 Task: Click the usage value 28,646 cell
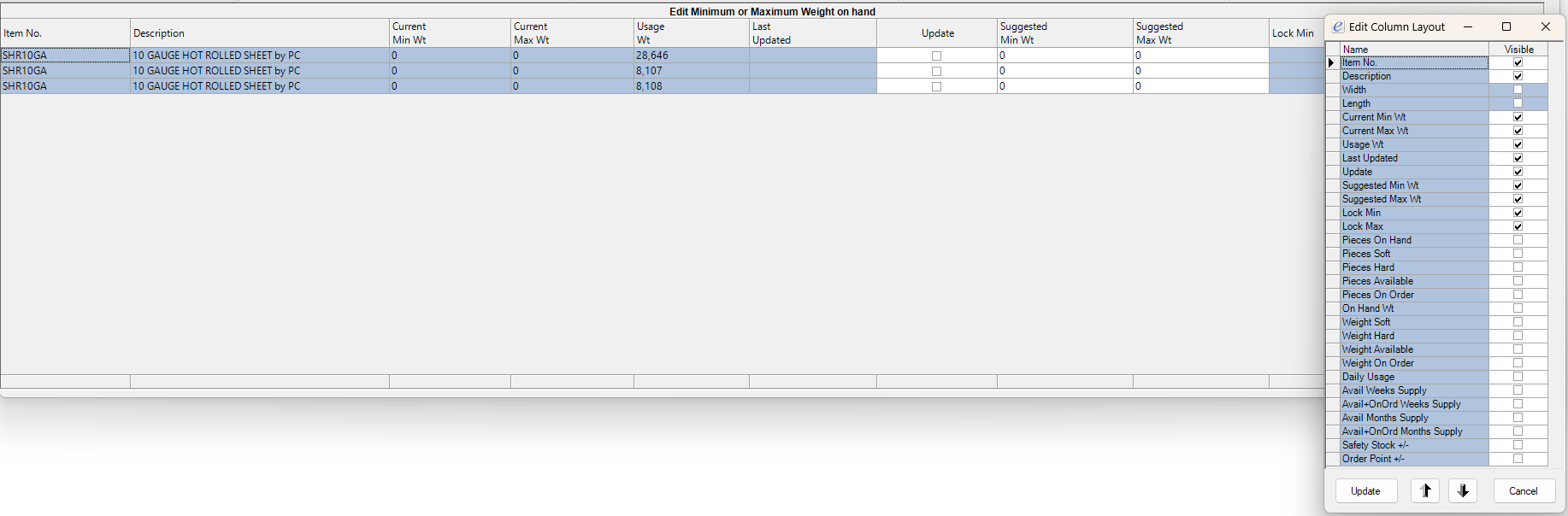tap(692, 56)
